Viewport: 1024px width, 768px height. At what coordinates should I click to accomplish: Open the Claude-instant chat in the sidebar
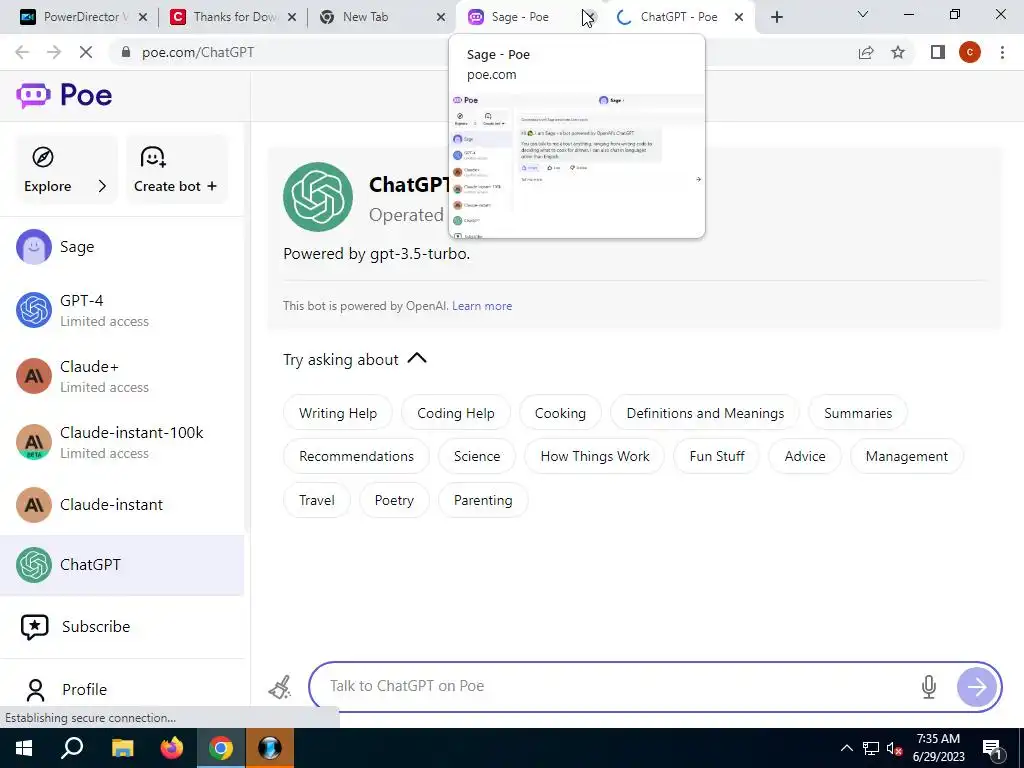coord(122,505)
